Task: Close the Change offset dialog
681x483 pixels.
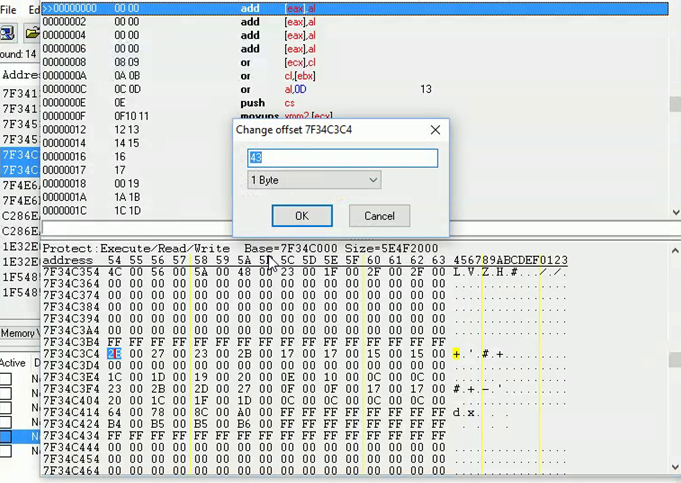Action: pos(435,130)
